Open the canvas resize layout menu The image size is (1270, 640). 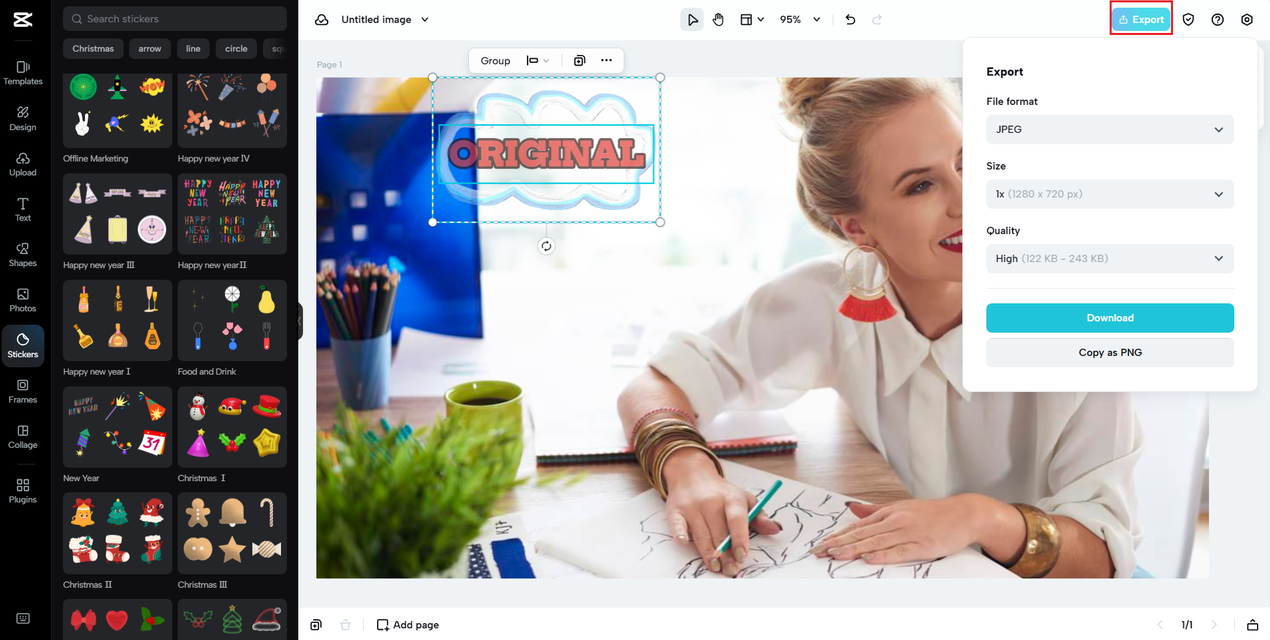click(752, 20)
